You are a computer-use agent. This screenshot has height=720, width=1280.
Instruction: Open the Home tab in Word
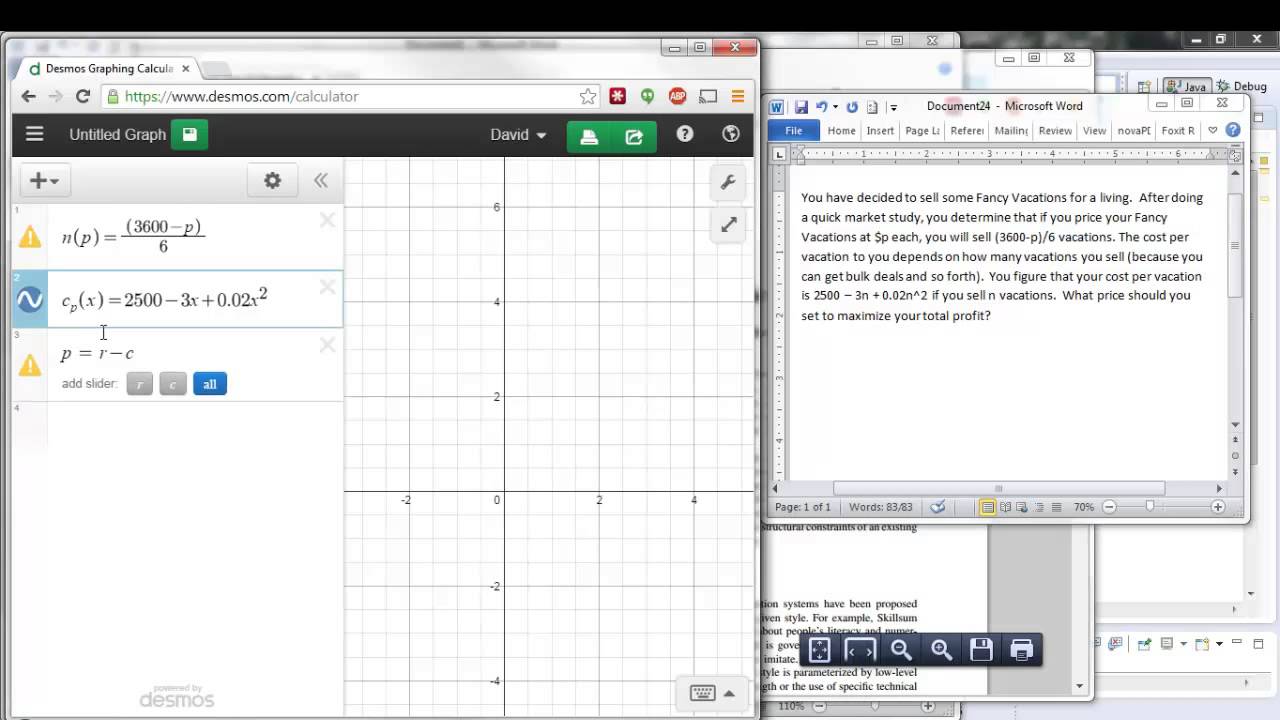pos(841,130)
